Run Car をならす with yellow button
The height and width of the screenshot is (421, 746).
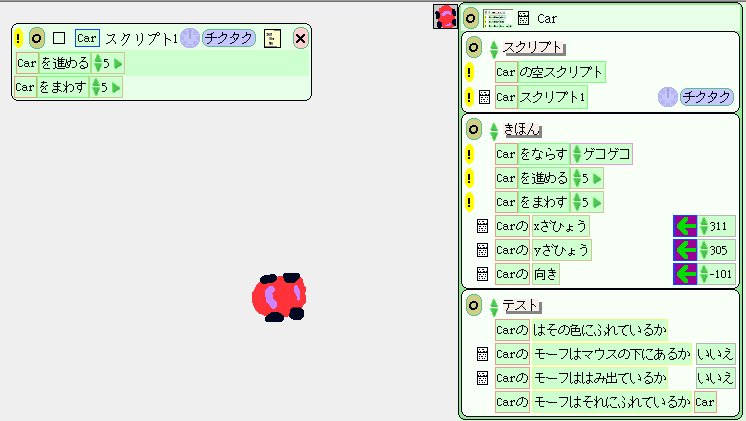[x=469, y=154]
